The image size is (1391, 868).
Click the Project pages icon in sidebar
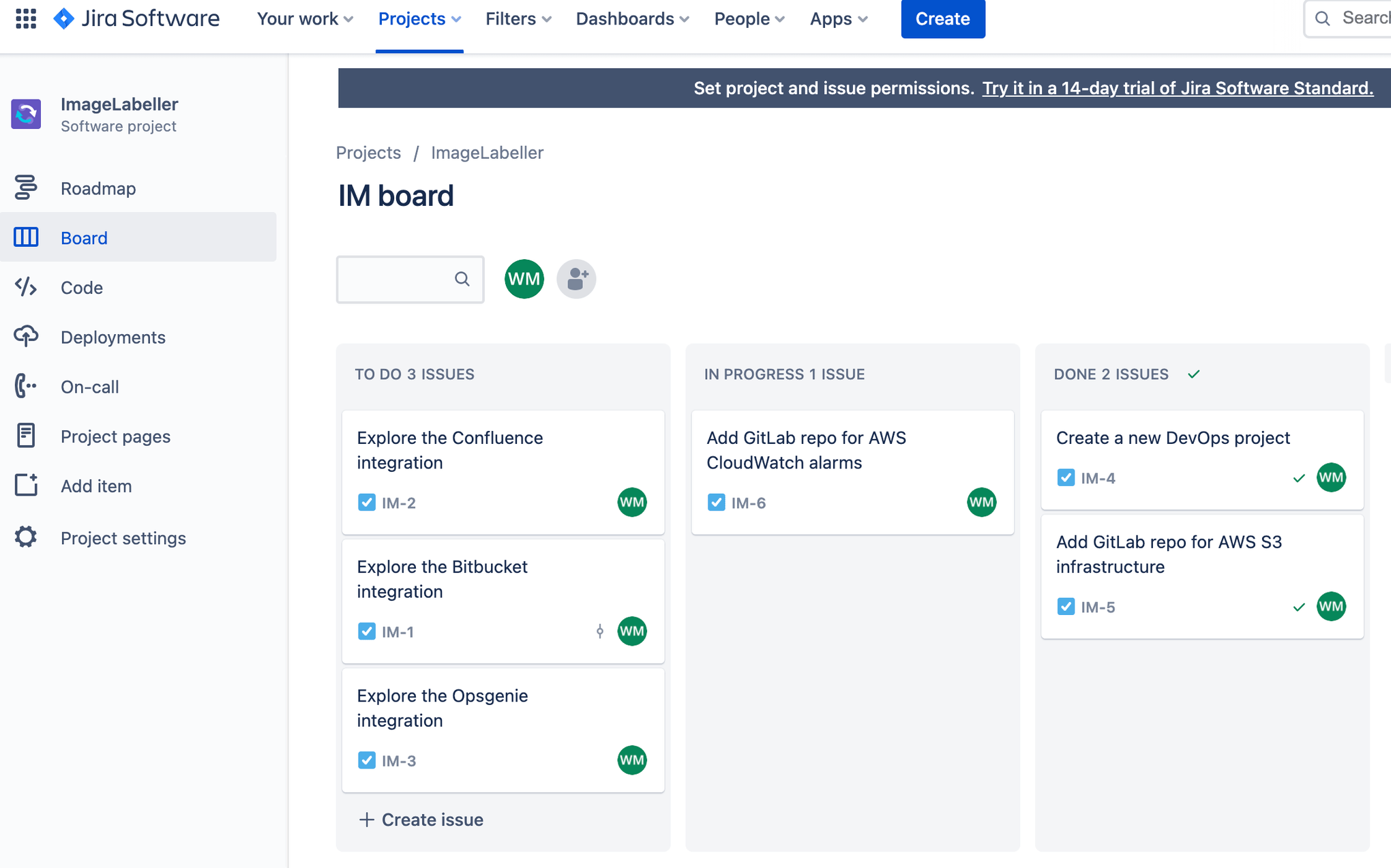click(x=26, y=434)
